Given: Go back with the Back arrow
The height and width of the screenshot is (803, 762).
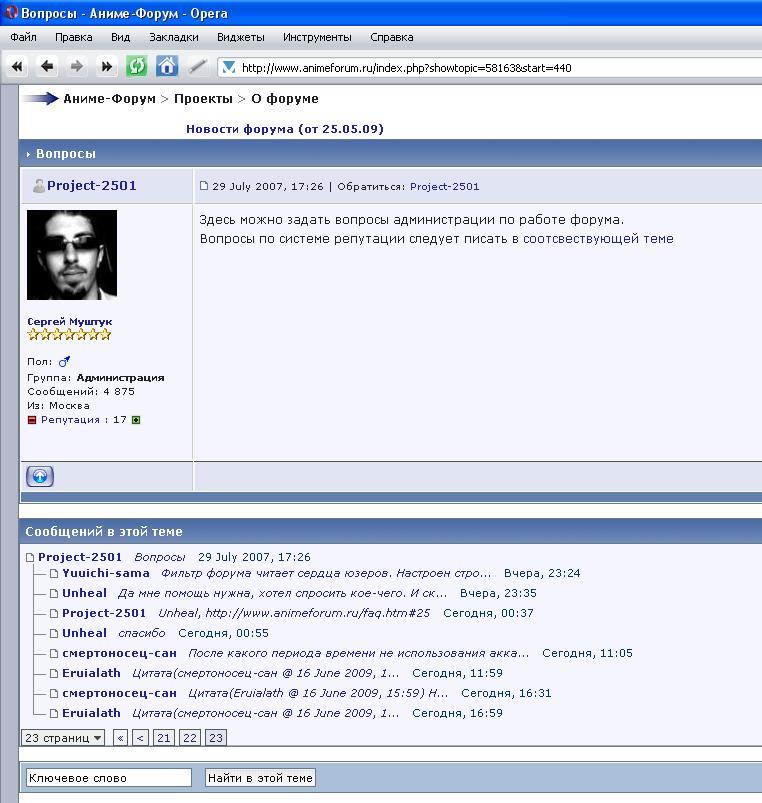Looking at the screenshot, I should (47, 67).
